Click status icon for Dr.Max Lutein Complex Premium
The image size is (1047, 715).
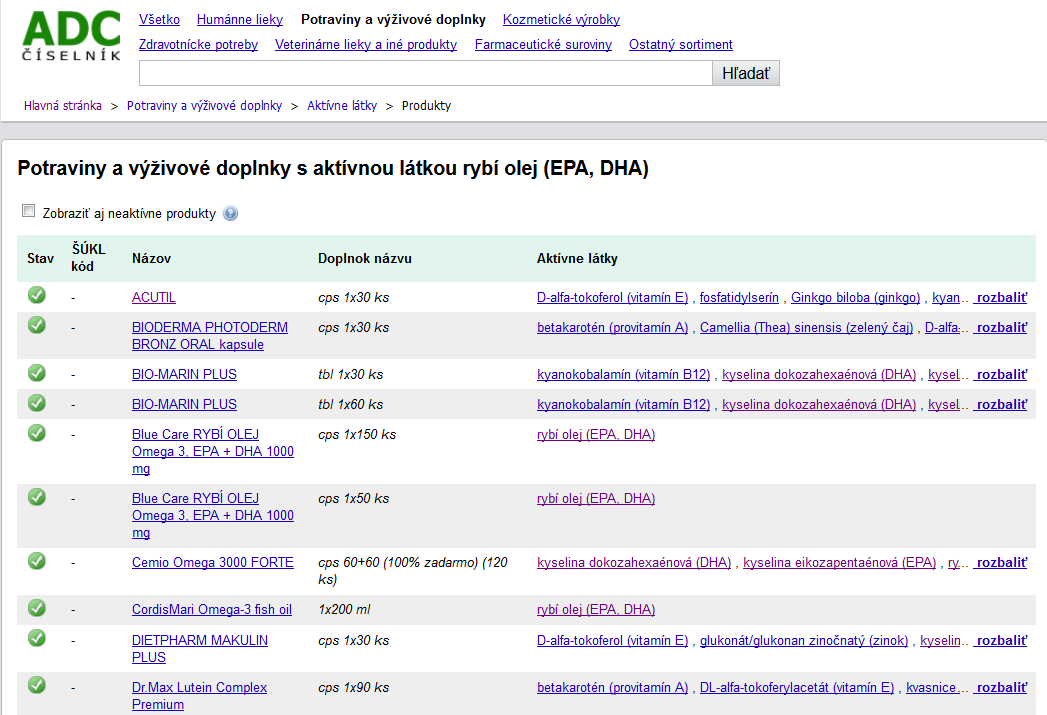pos(37,685)
